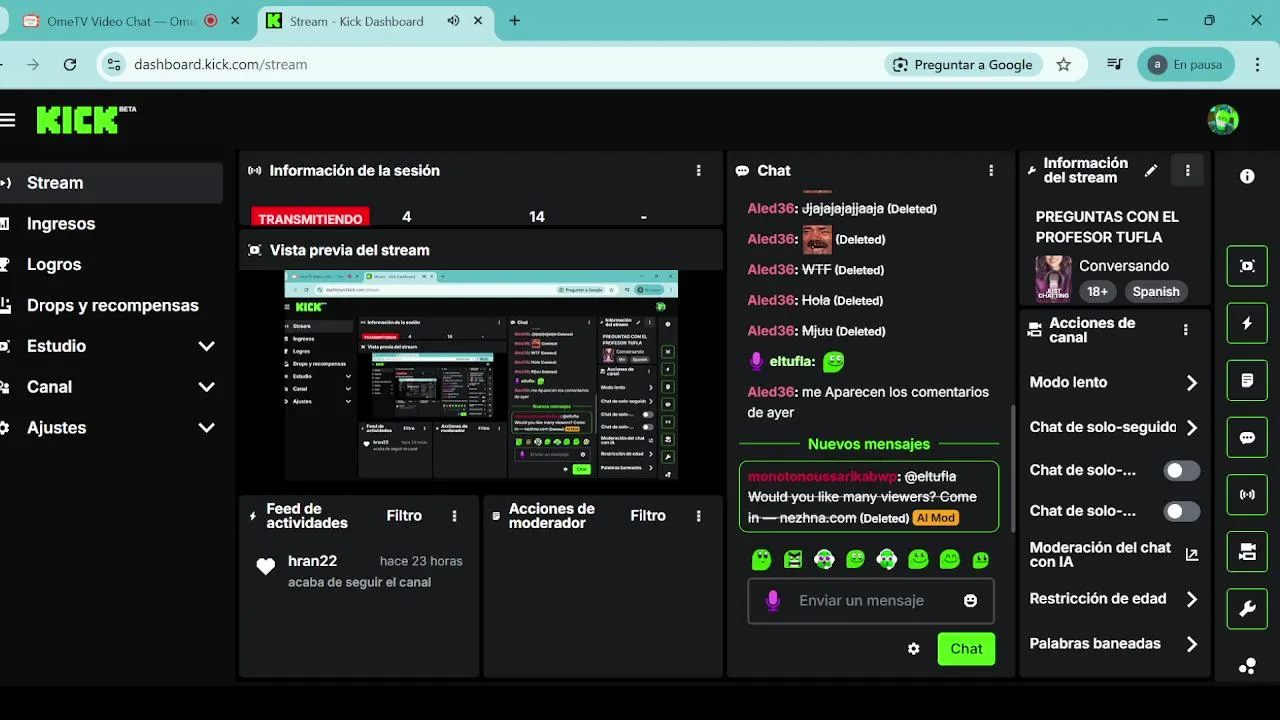Bookmark this page with the star icon
This screenshot has height=720, width=1280.
tap(1064, 64)
